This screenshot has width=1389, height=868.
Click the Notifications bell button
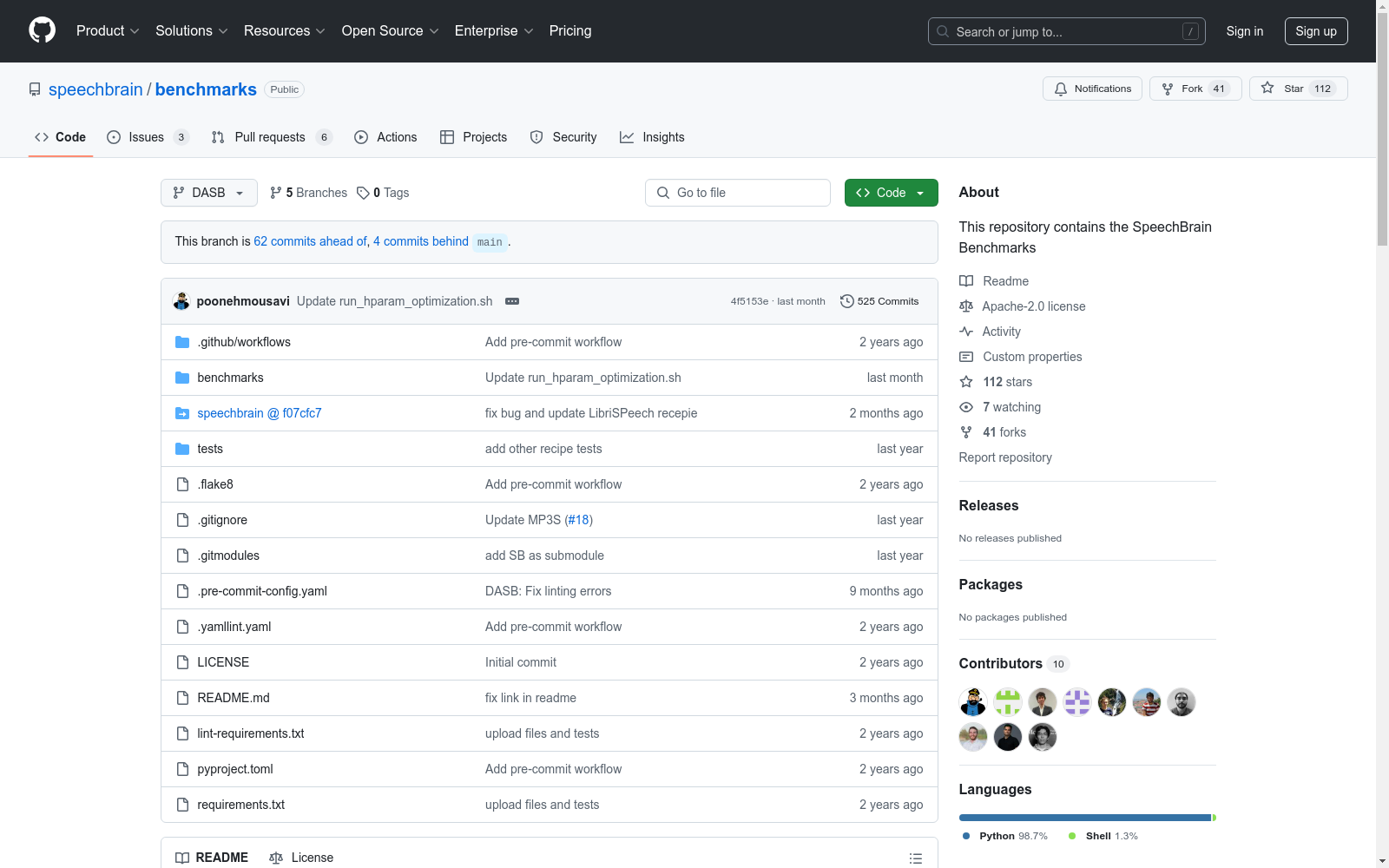click(1092, 89)
